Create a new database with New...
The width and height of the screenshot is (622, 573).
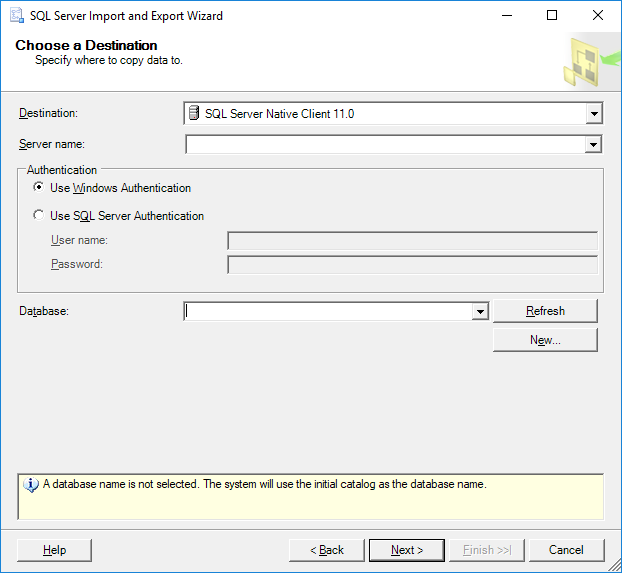pyautogui.click(x=545, y=340)
